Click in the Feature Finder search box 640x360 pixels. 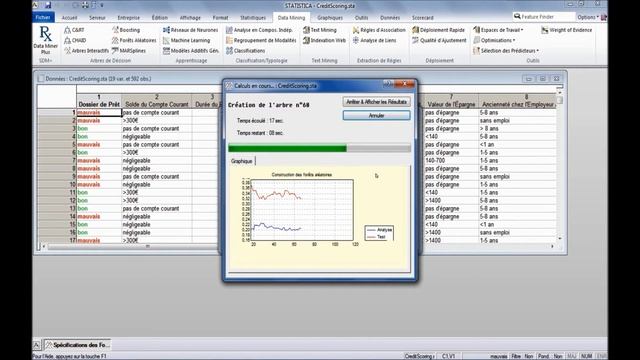pos(544,17)
